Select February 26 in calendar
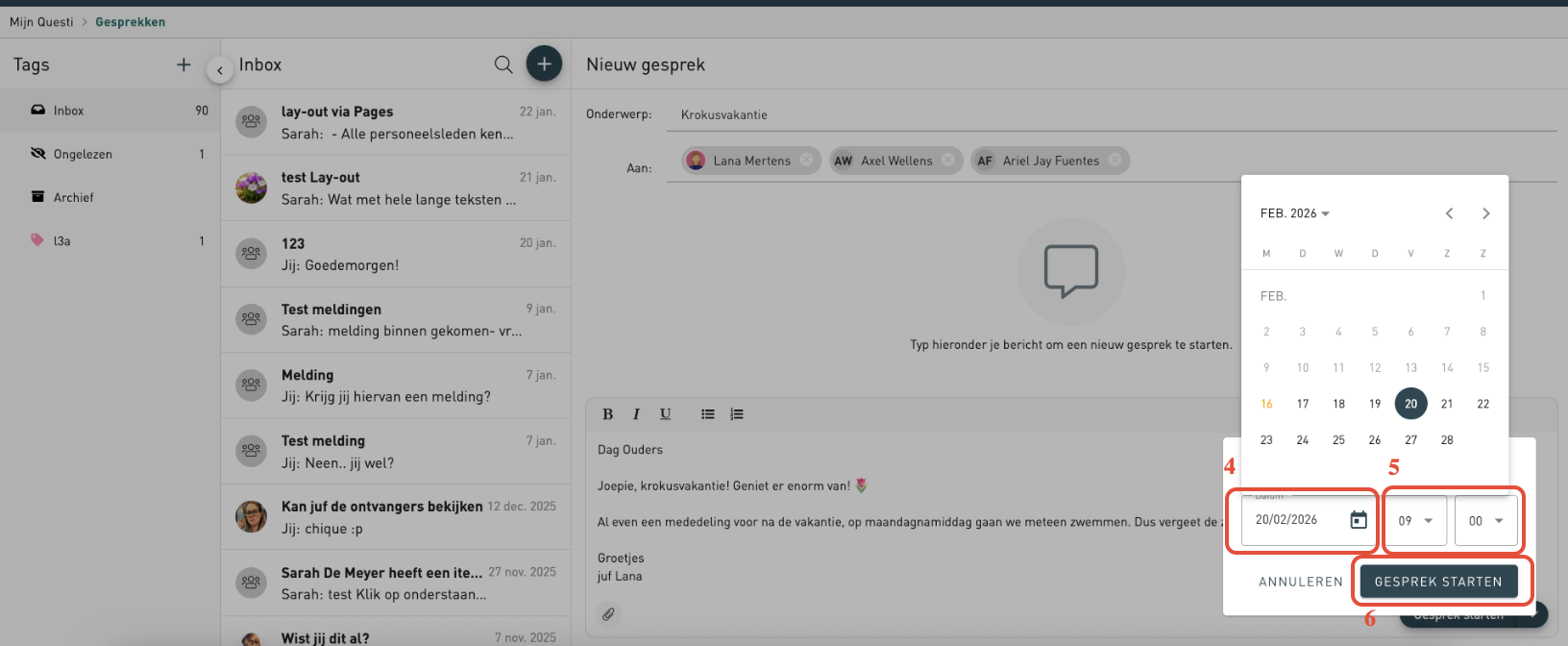Viewport: 1568px width, 646px height. coord(1375,440)
